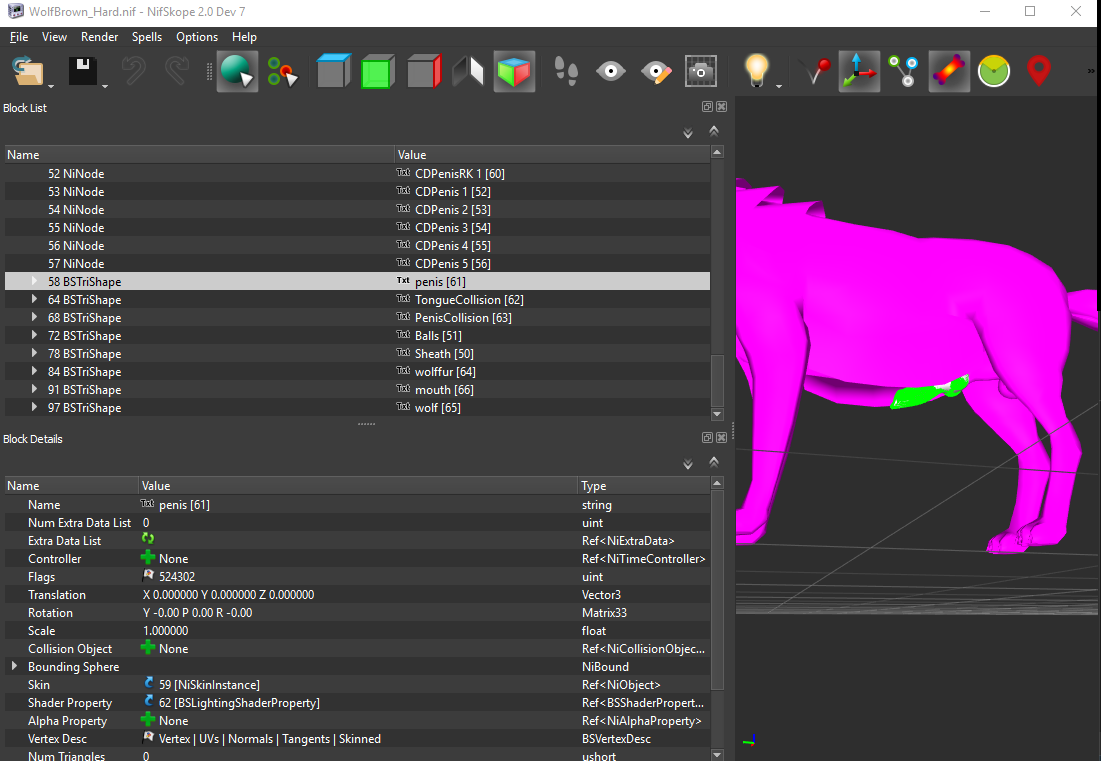Click the walk mode footprints icon

pos(566,72)
